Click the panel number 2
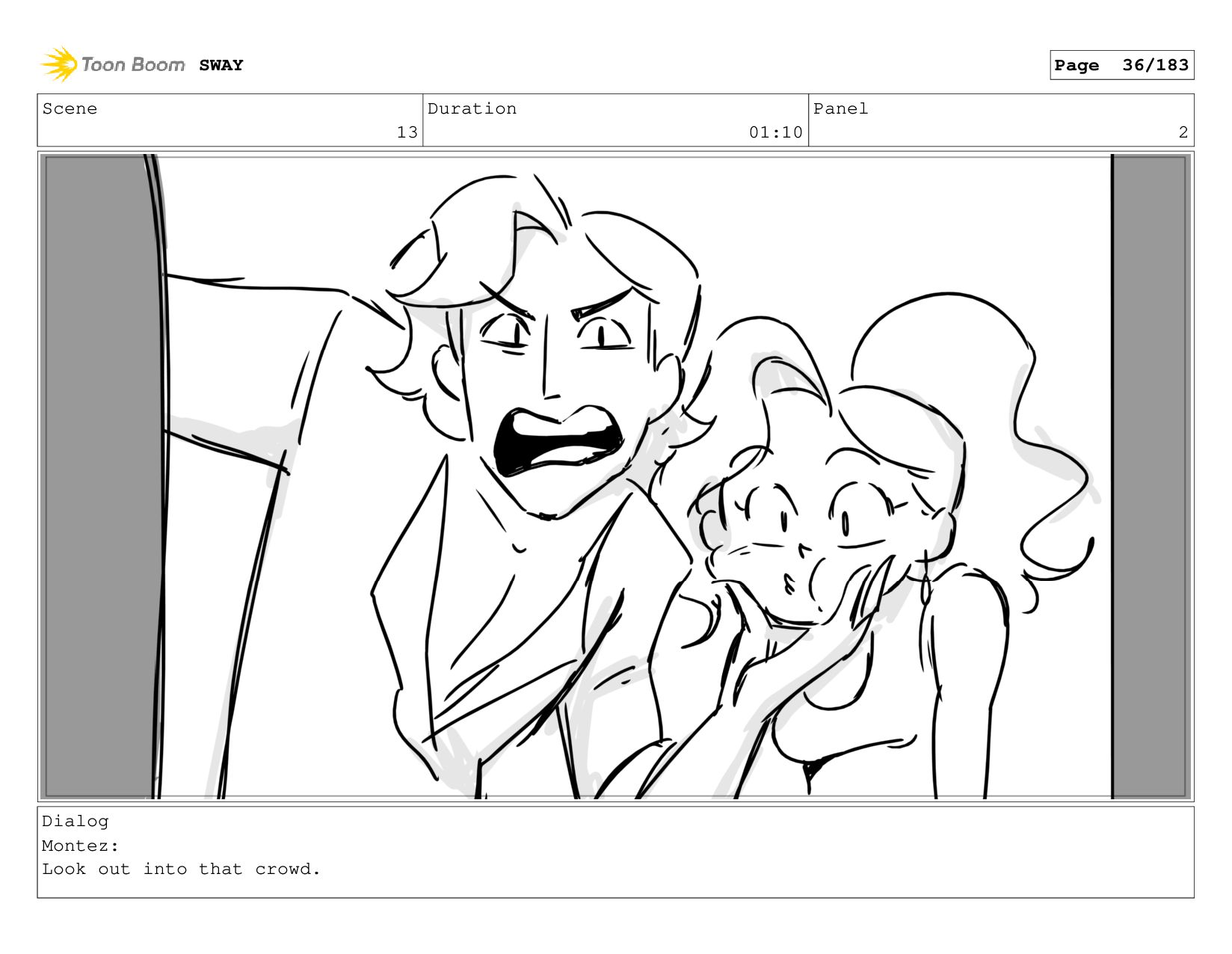This screenshot has width=1232, height=954. tap(1183, 132)
